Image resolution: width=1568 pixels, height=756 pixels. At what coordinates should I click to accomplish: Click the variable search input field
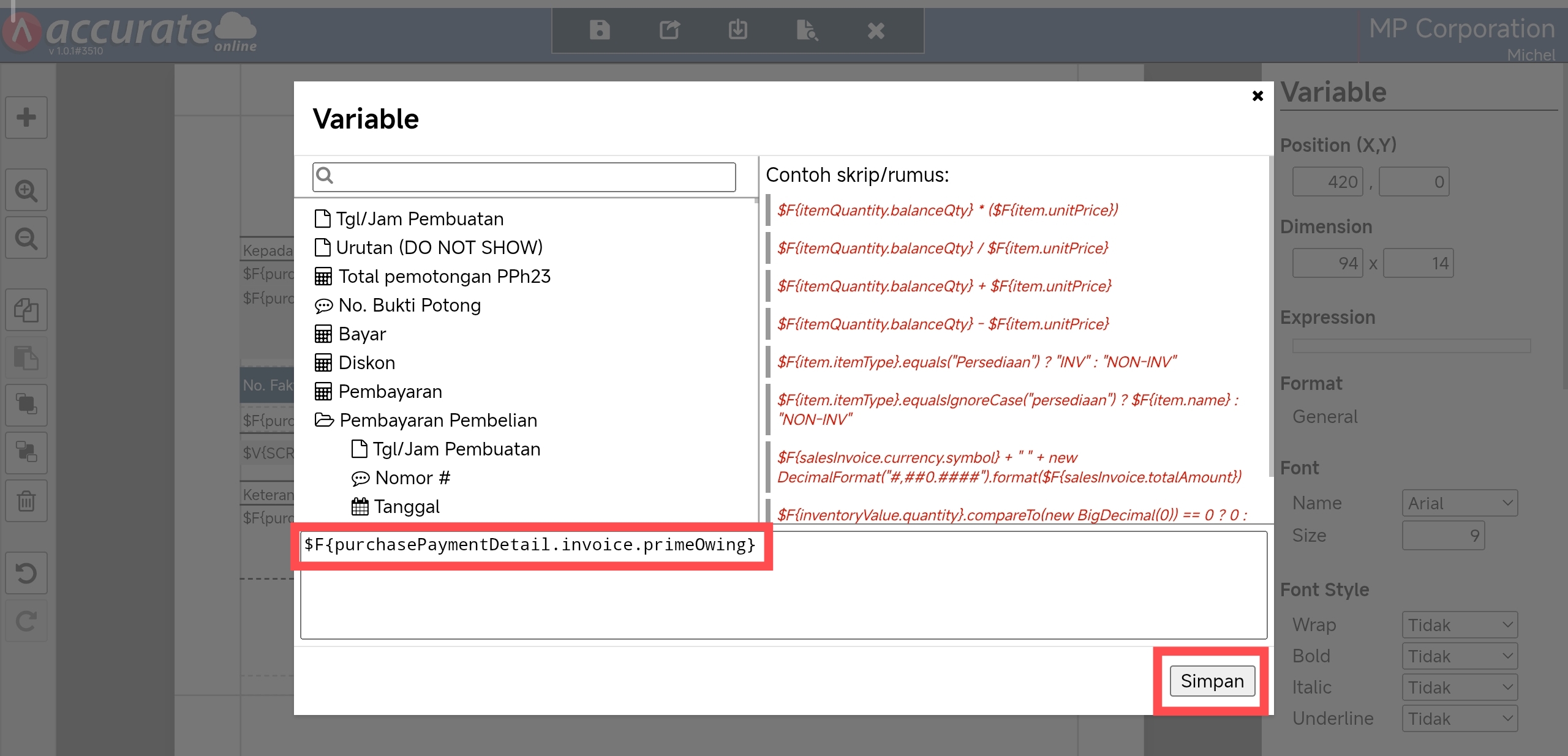533,177
